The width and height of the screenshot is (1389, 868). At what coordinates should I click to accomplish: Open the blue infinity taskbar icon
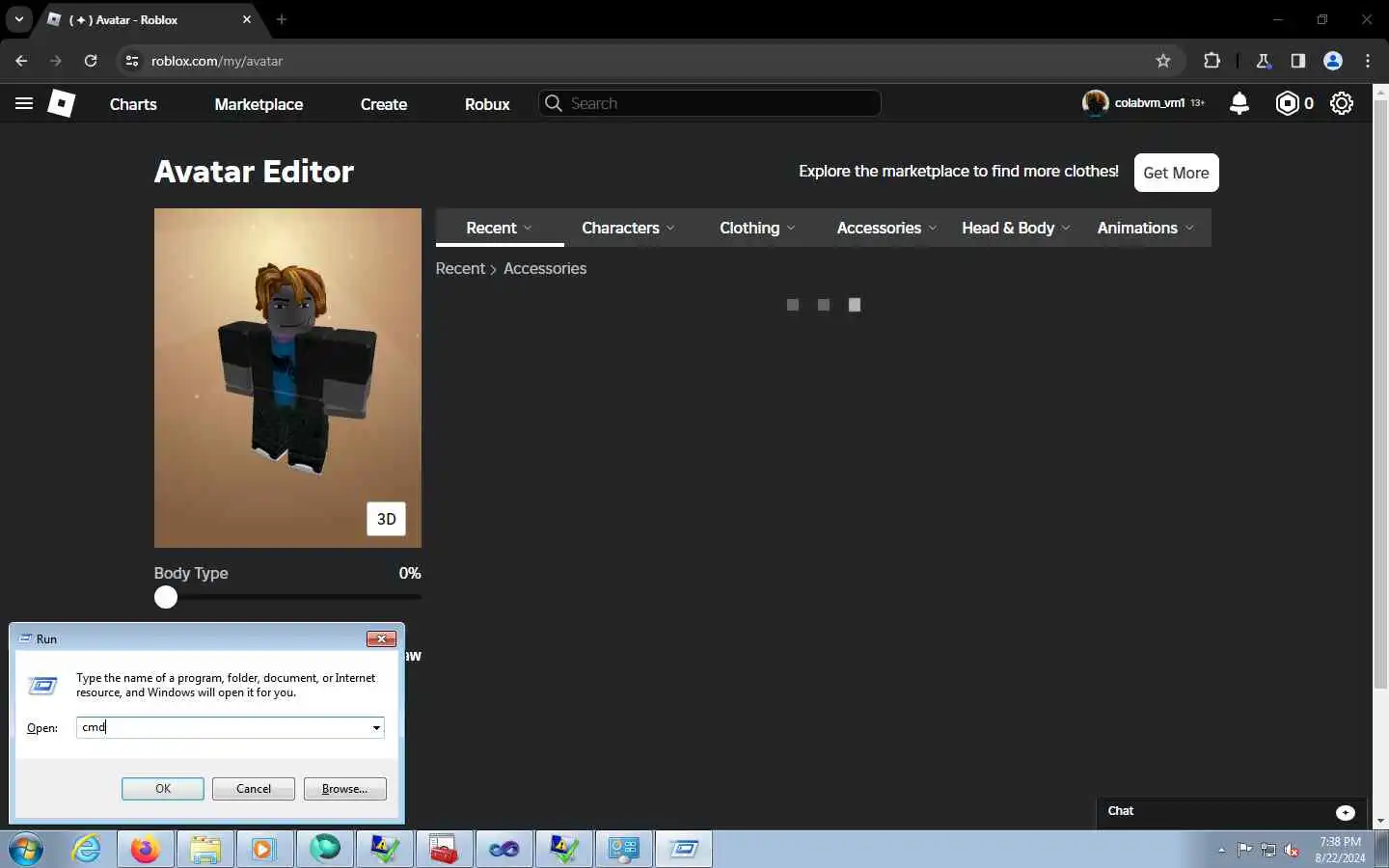click(504, 850)
